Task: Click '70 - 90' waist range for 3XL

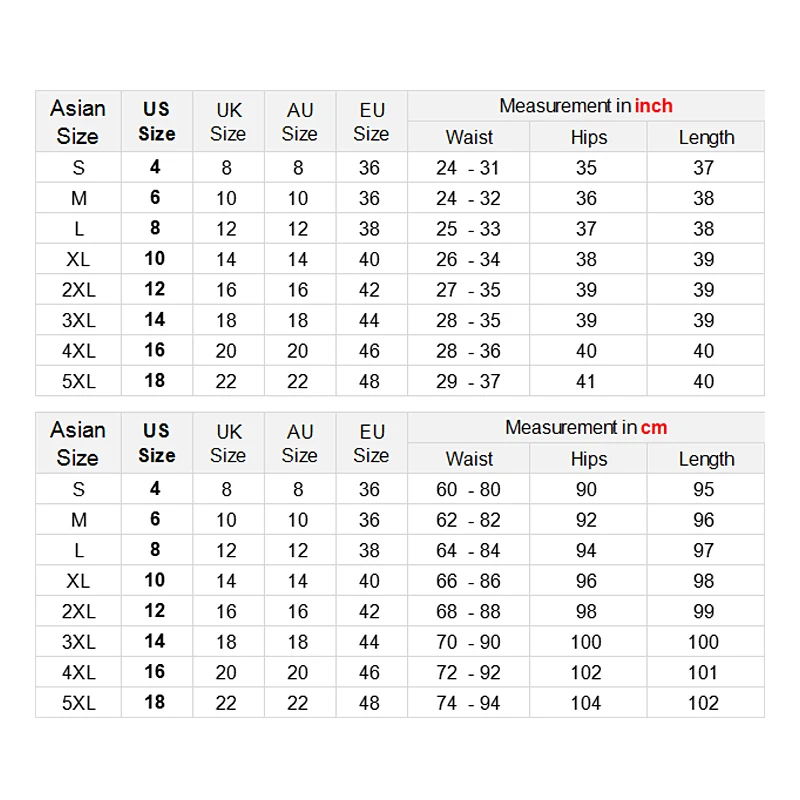Action: pyautogui.click(x=468, y=642)
